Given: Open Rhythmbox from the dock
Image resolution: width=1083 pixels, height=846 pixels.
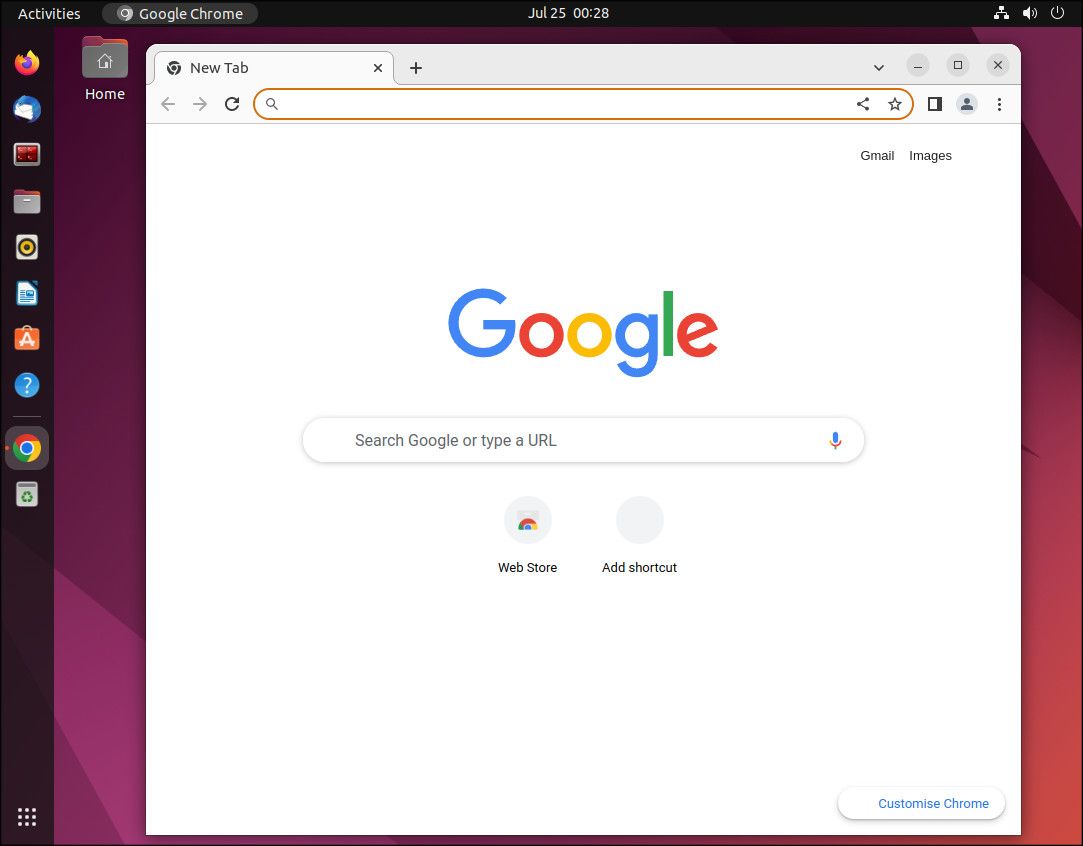Looking at the screenshot, I should [x=27, y=247].
